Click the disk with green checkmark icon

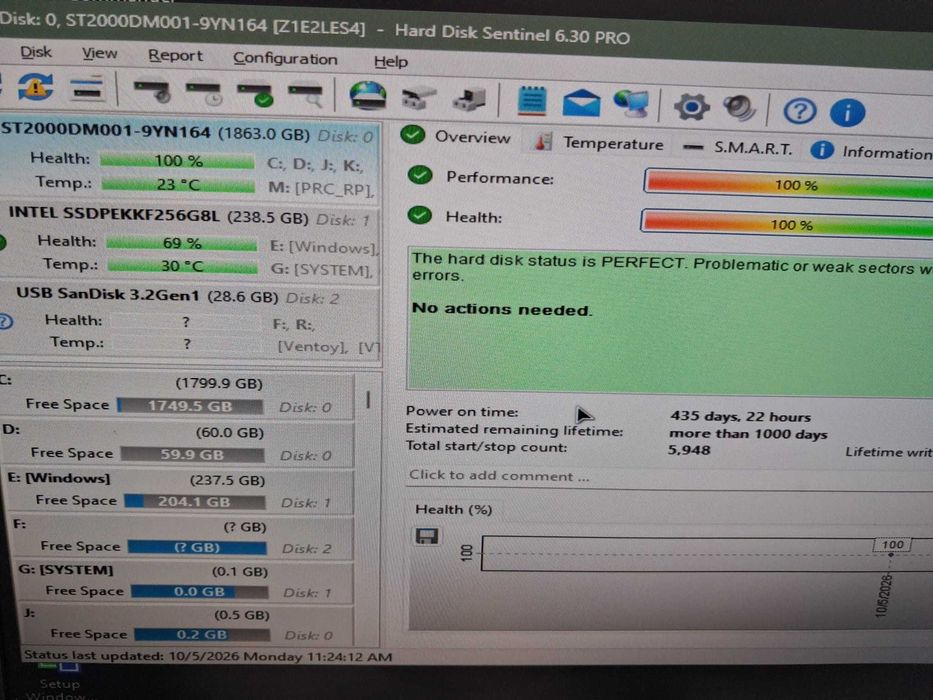pyautogui.click(x=255, y=95)
